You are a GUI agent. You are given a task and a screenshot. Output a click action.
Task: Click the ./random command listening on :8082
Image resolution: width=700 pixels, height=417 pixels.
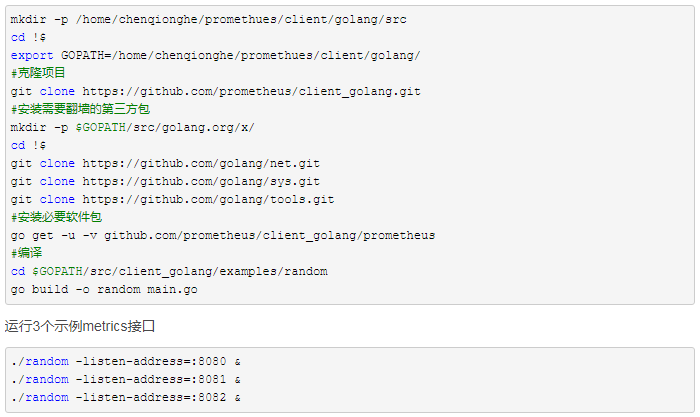pyautogui.click(x=126, y=397)
